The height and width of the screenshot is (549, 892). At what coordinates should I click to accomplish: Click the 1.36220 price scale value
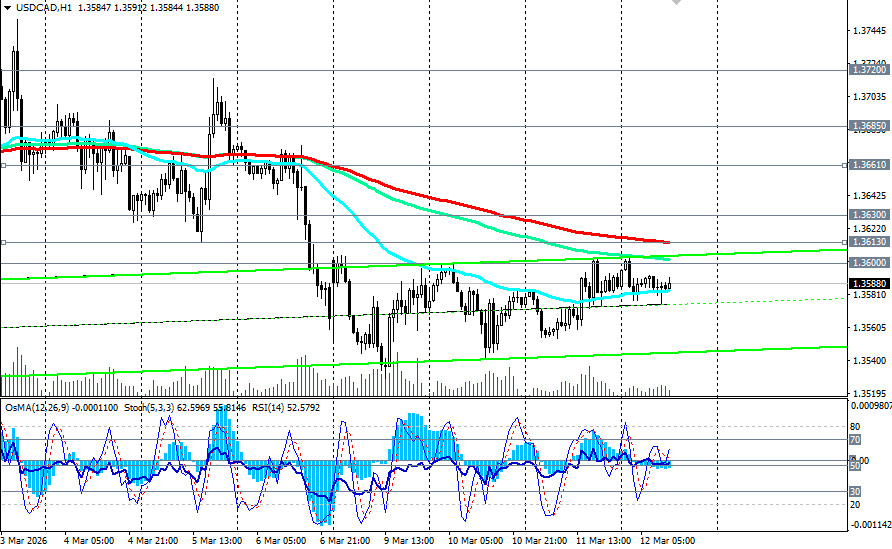tap(870, 229)
